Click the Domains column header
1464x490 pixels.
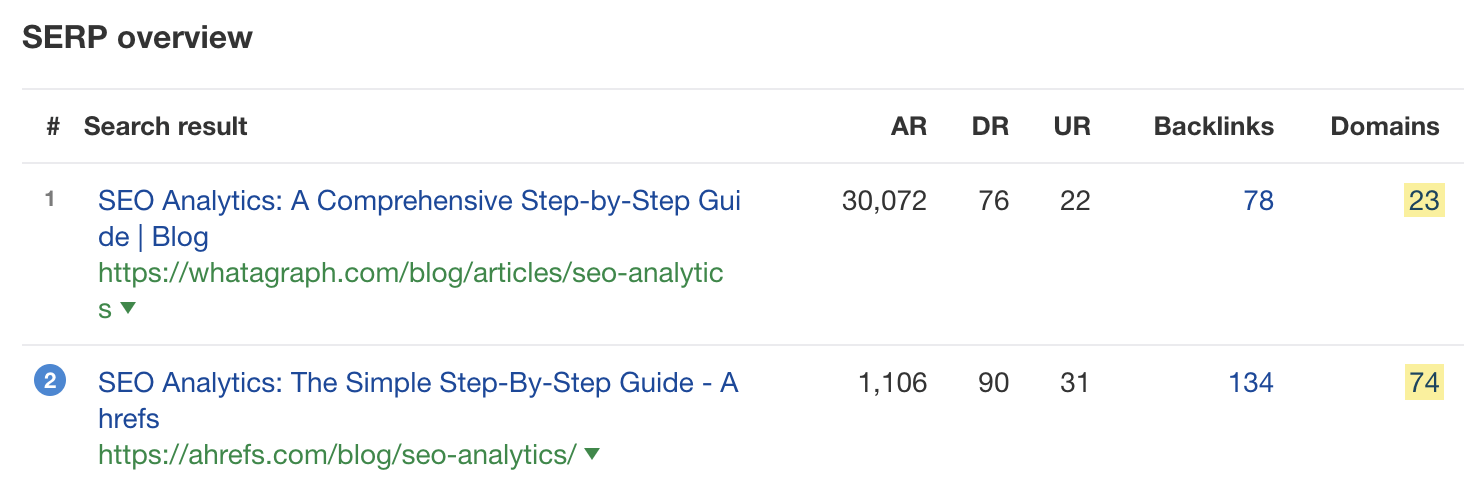point(1385,127)
